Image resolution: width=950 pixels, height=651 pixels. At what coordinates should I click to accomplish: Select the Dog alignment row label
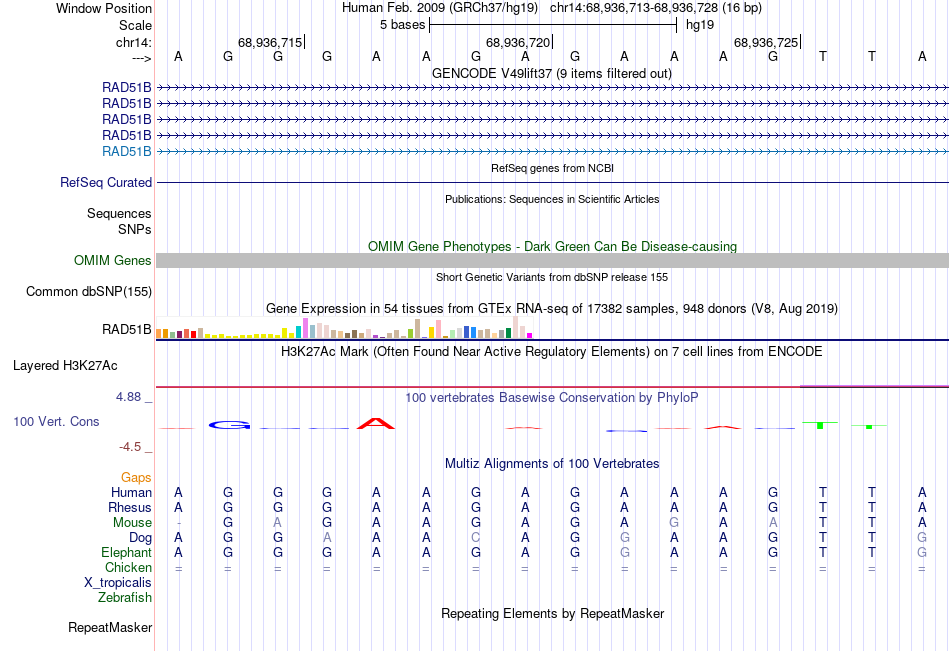tap(140, 538)
